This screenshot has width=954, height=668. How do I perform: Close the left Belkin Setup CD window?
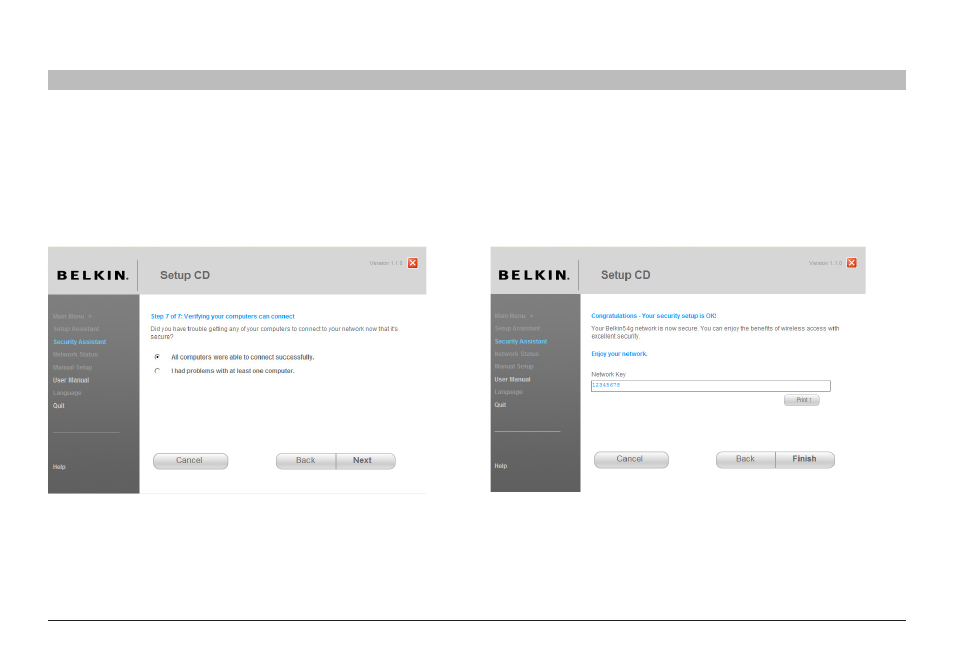(x=413, y=263)
